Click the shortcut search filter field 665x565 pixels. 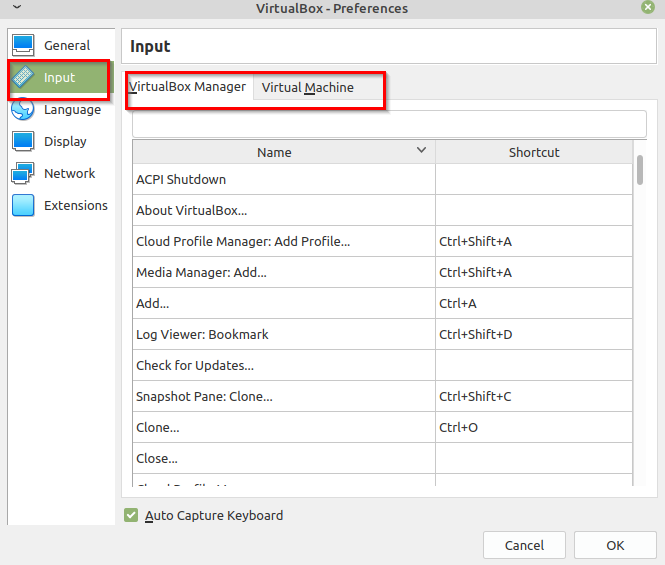(x=389, y=124)
